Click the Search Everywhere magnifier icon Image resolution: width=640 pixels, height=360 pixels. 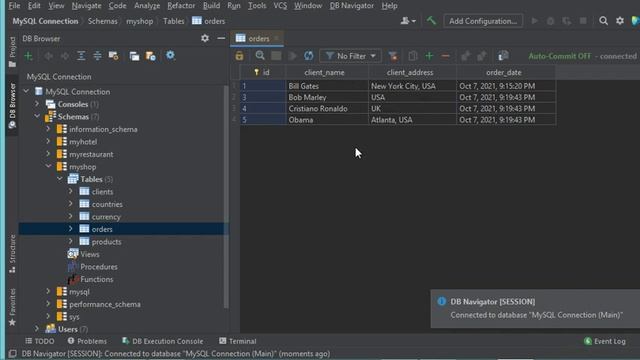603,21
